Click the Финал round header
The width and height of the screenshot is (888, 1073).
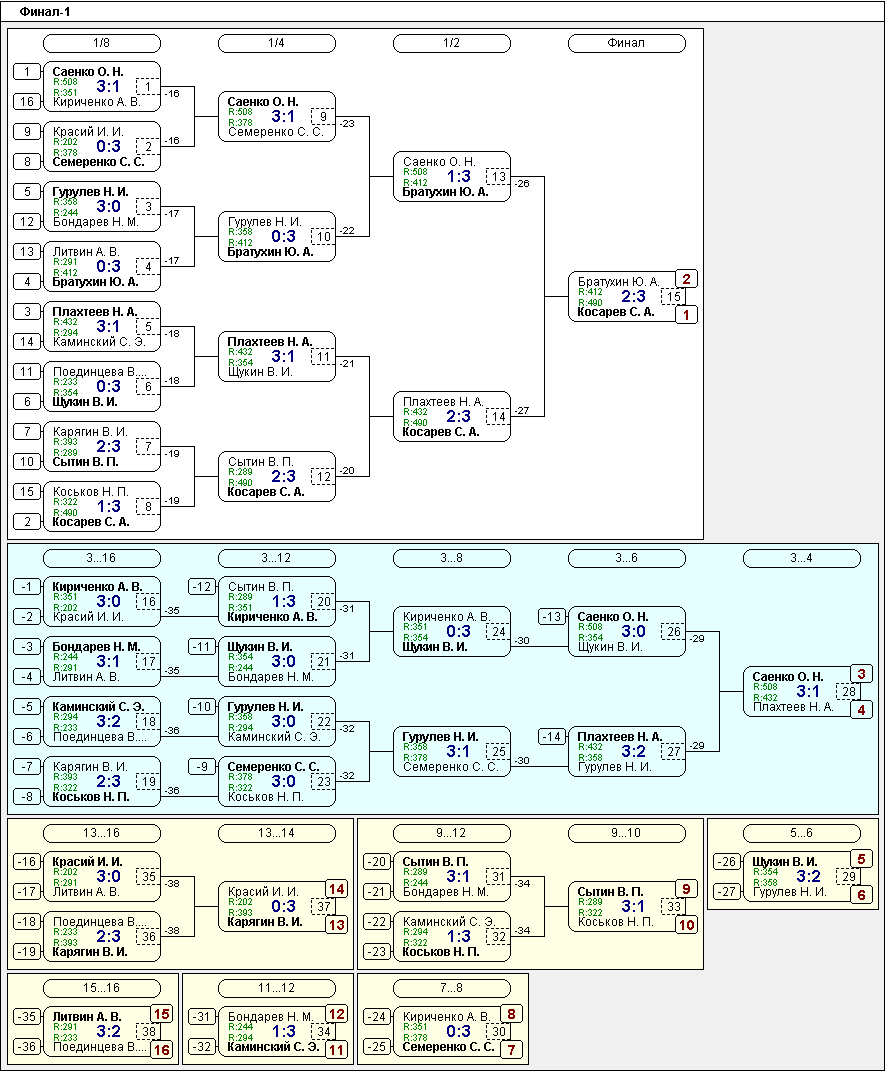point(626,43)
